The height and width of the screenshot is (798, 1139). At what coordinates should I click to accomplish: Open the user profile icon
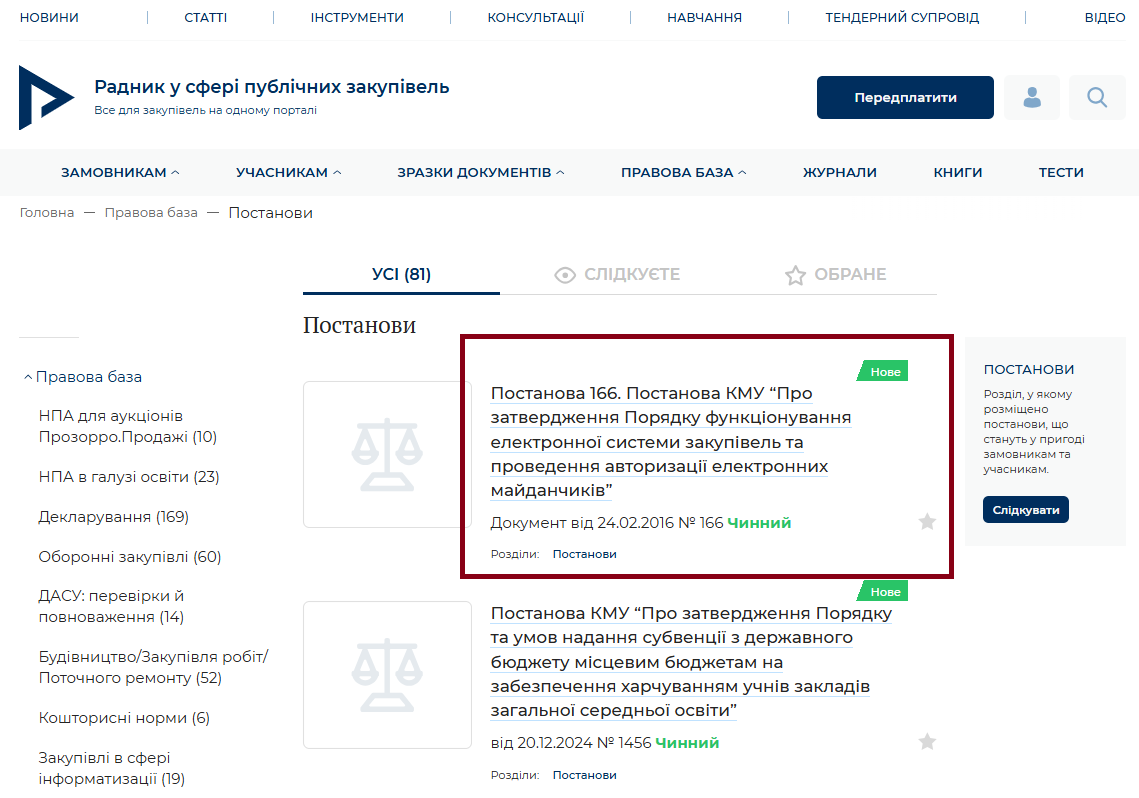coord(1031,98)
